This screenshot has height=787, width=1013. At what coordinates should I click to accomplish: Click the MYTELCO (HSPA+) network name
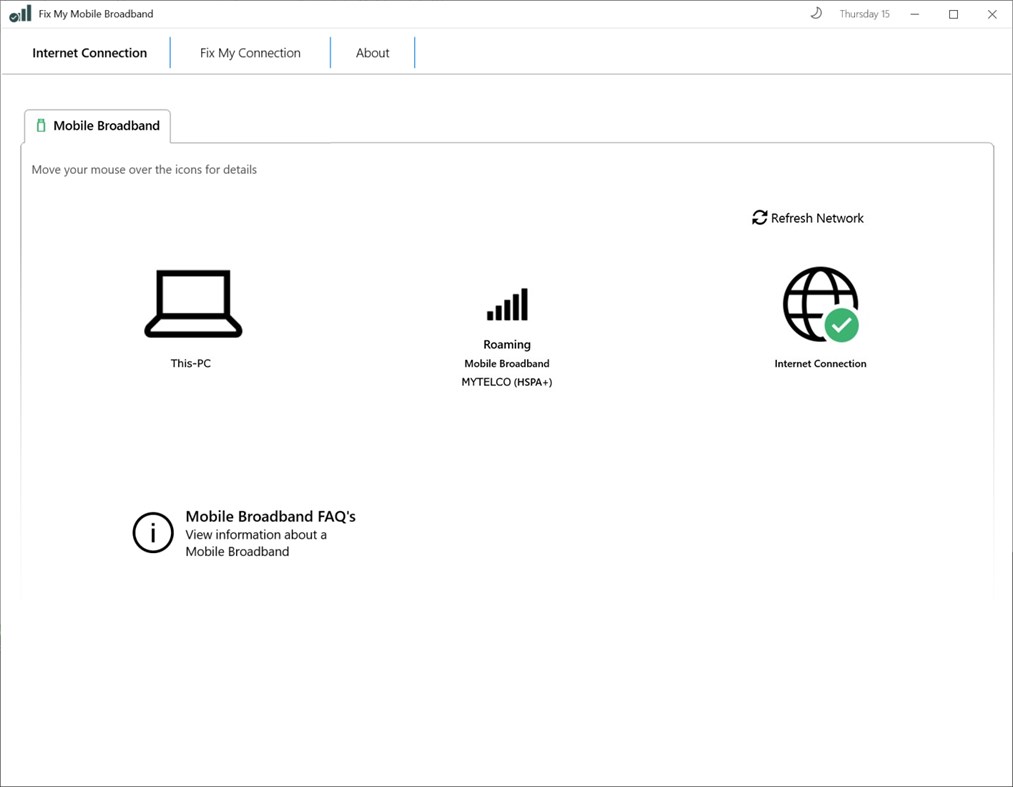506,381
